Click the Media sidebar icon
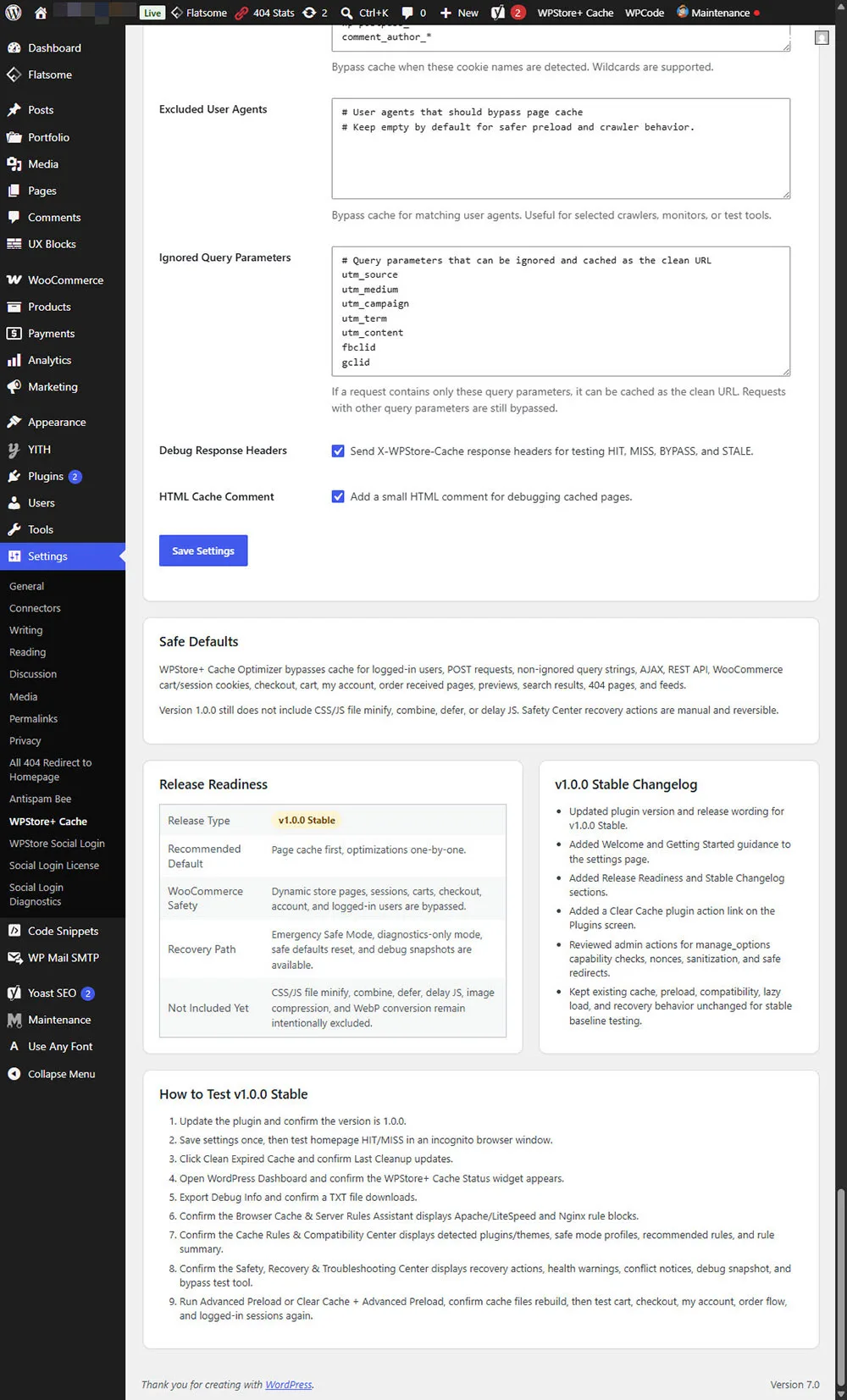 (14, 164)
